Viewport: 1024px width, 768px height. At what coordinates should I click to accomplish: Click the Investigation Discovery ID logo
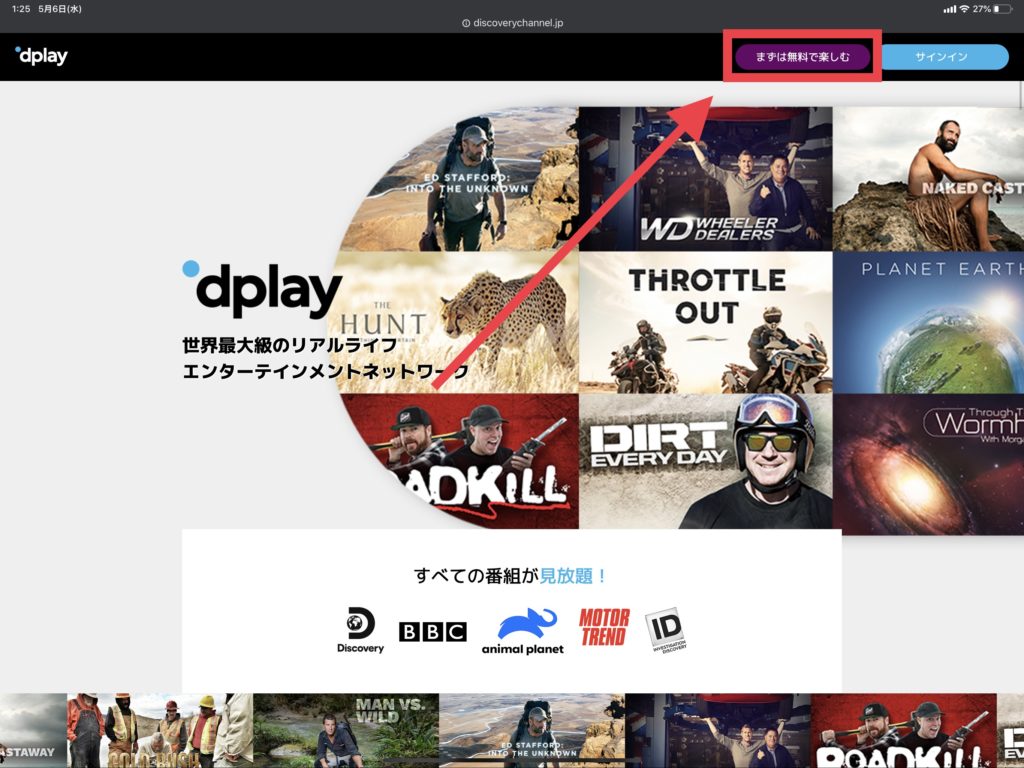point(666,630)
